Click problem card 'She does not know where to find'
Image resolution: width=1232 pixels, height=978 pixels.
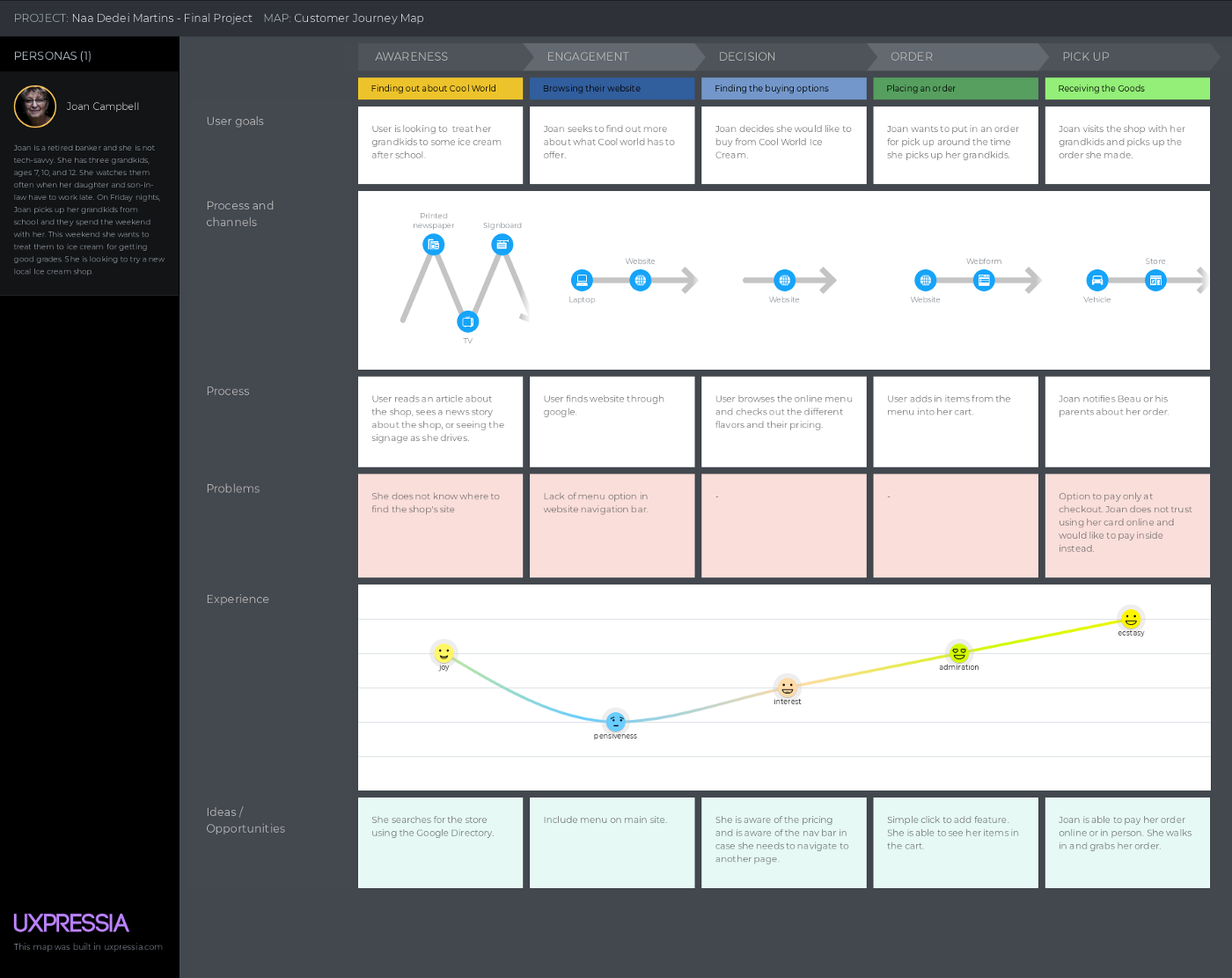(x=440, y=526)
